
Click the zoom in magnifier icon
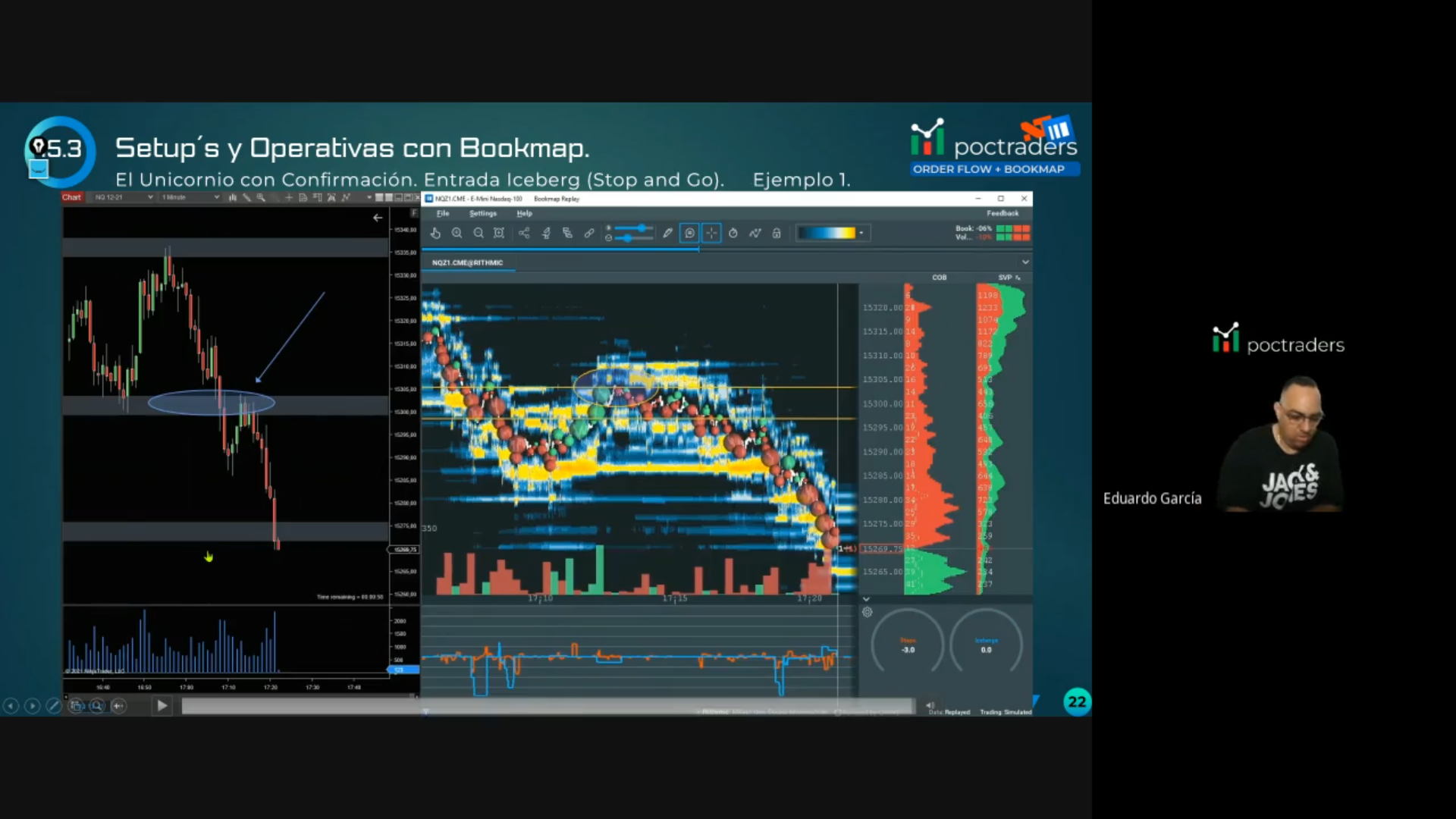pos(457,234)
